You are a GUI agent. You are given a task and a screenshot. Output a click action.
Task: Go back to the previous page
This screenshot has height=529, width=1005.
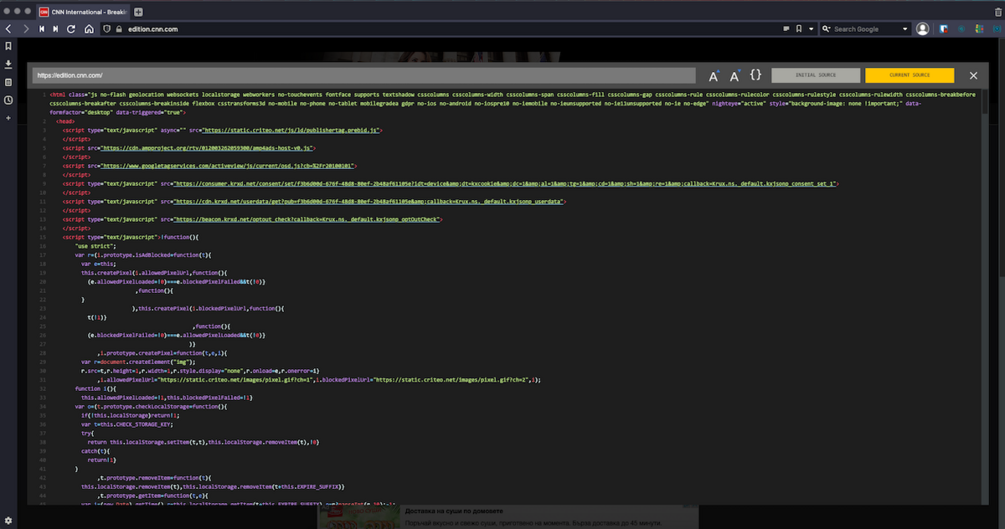(8, 29)
